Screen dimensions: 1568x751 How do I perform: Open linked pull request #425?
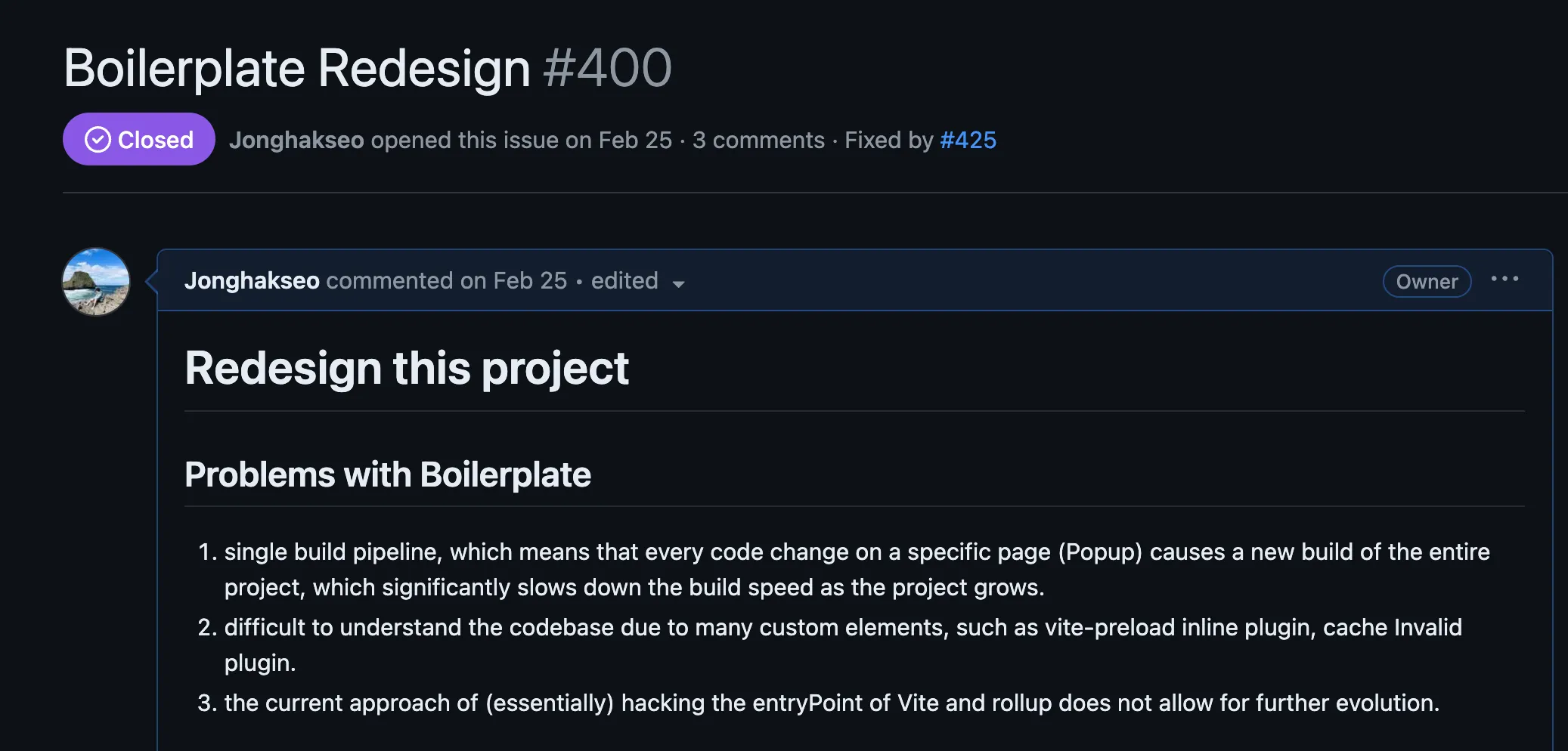pyautogui.click(x=967, y=140)
